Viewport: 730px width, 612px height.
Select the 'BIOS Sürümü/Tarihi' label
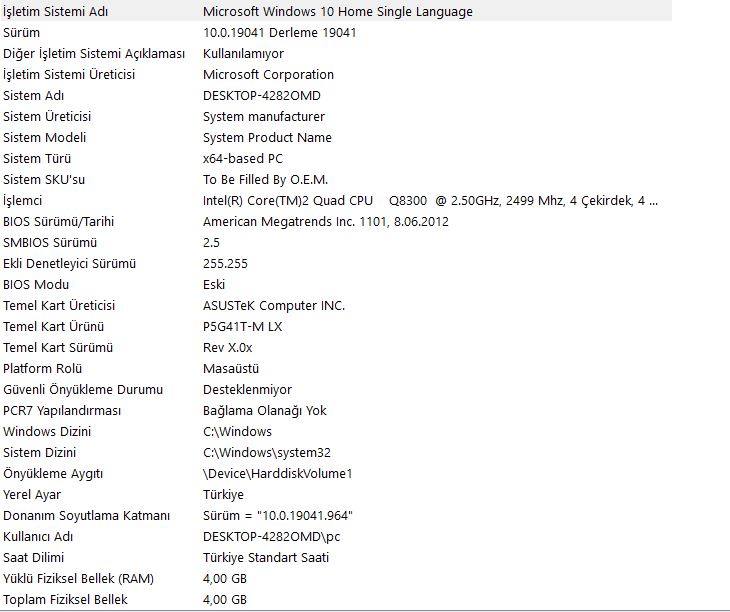(58, 222)
